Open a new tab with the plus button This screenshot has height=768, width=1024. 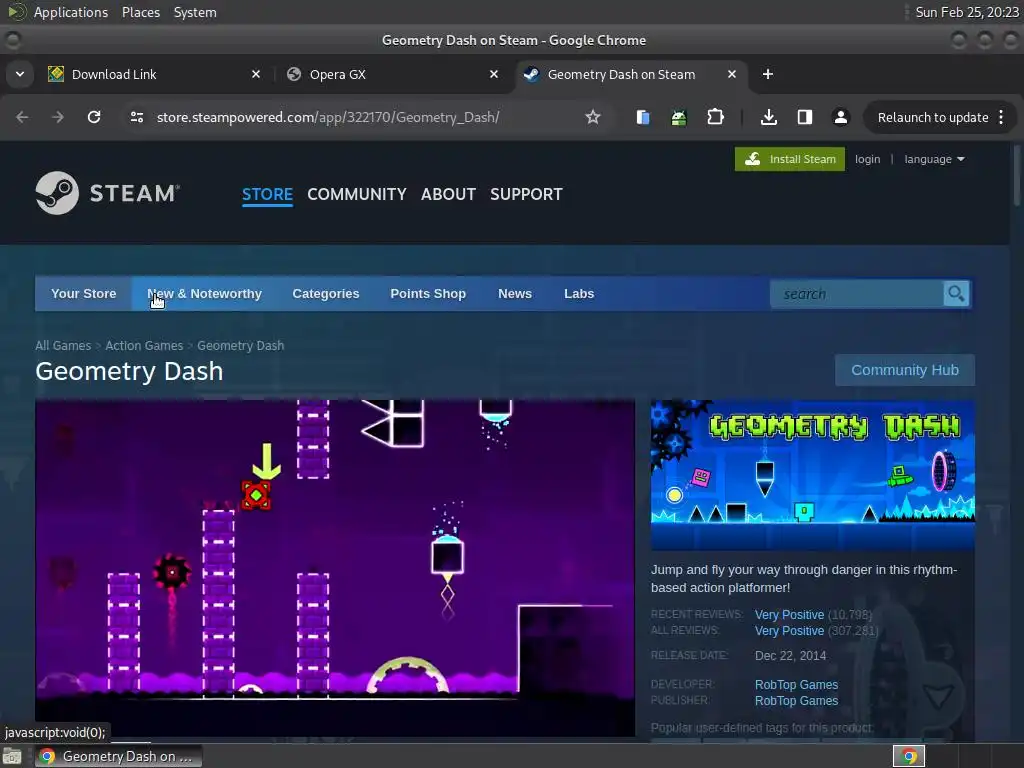[768, 74]
